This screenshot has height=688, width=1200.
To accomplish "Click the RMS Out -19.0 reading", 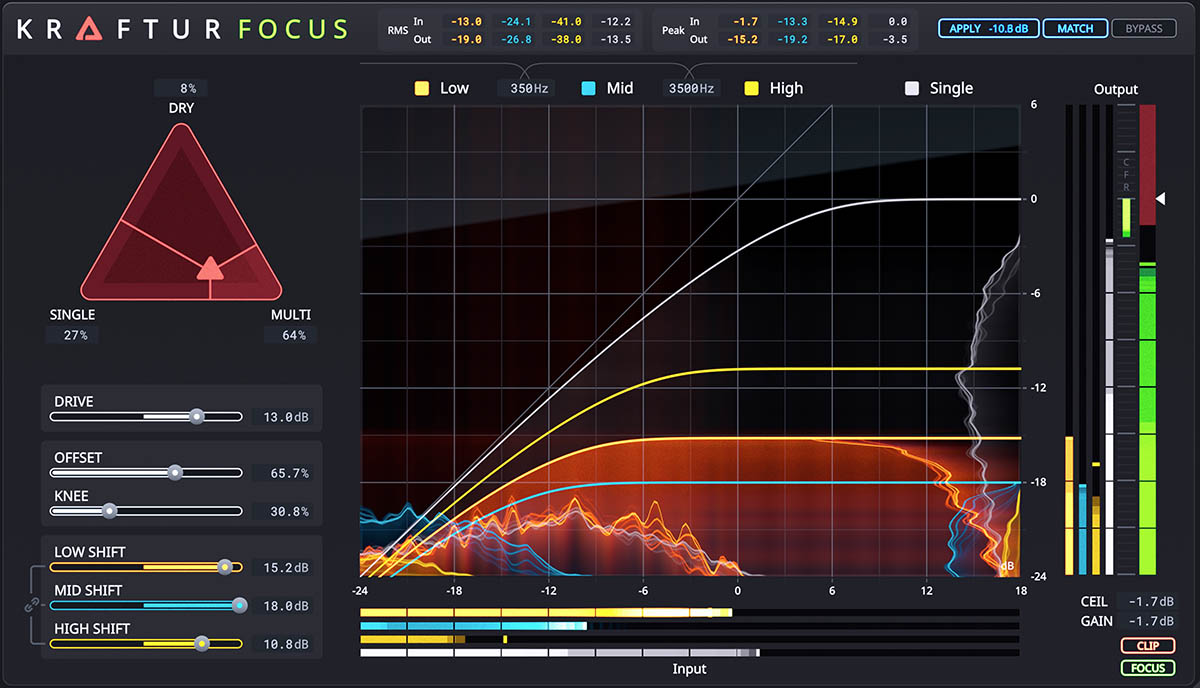I will click(465, 39).
